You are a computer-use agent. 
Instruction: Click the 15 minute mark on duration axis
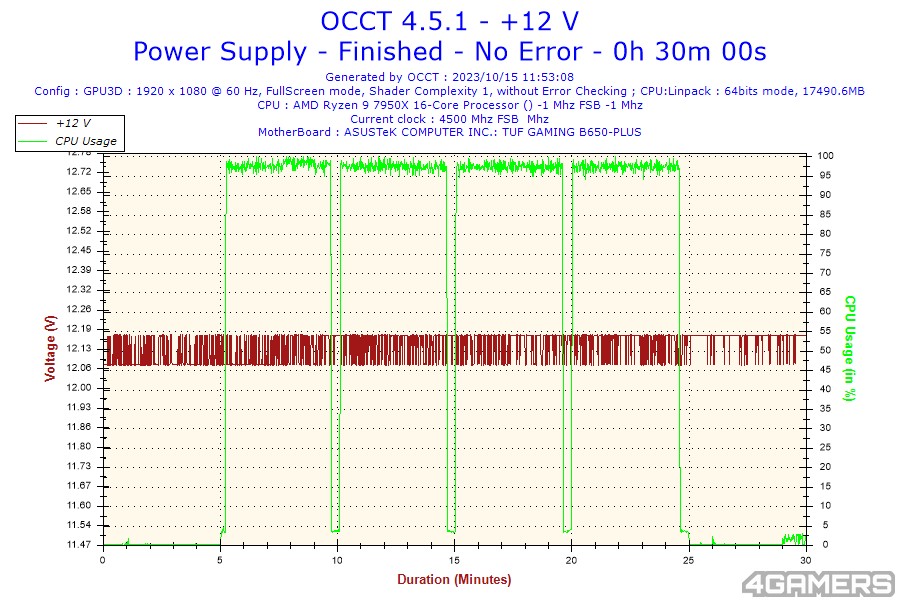[454, 560]
